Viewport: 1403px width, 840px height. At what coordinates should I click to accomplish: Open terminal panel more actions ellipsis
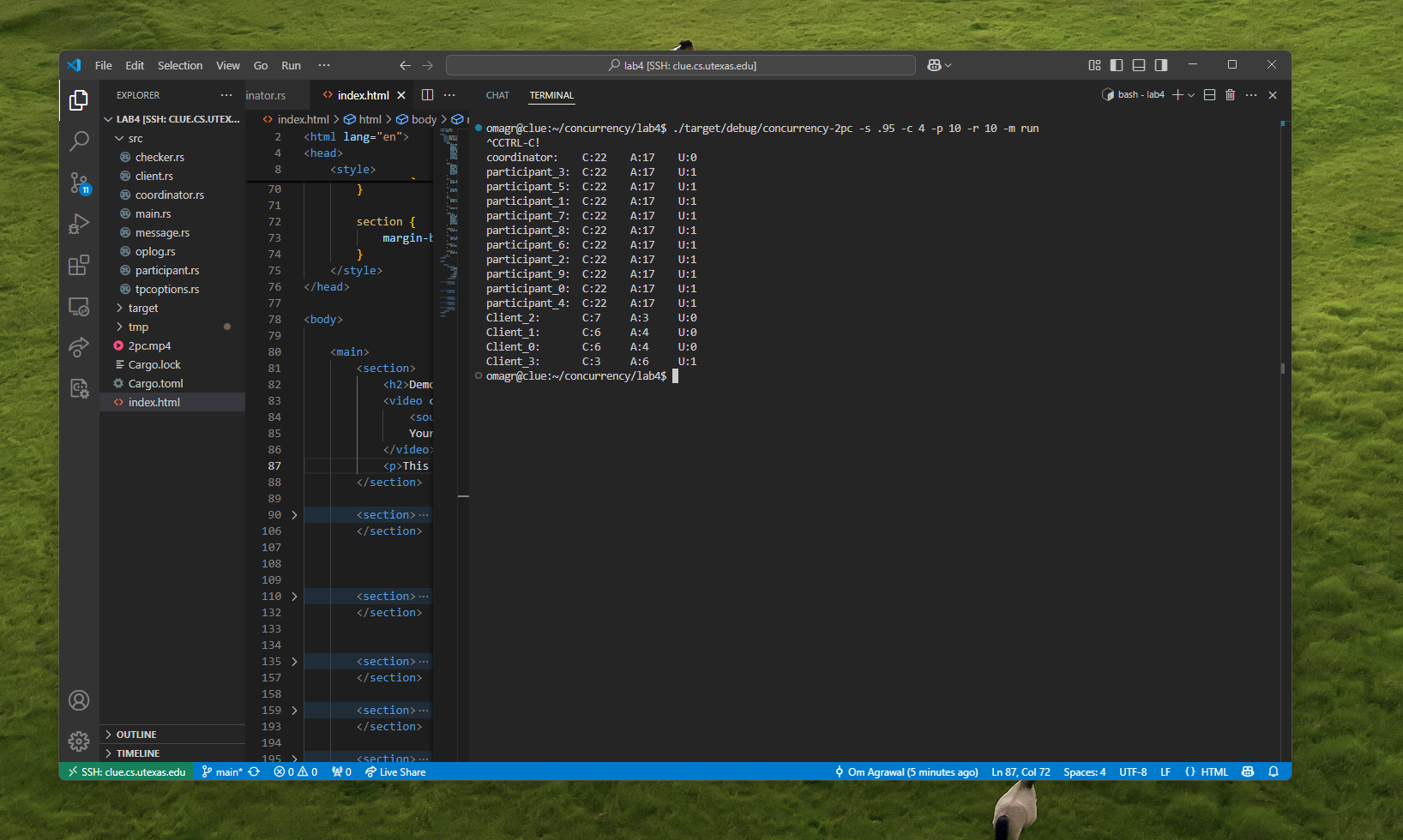(x=1251, y=95)
